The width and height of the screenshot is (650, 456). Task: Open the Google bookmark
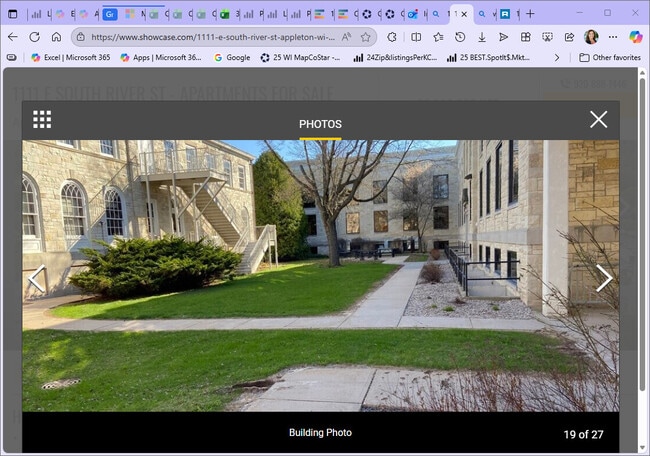pos(231,58)
